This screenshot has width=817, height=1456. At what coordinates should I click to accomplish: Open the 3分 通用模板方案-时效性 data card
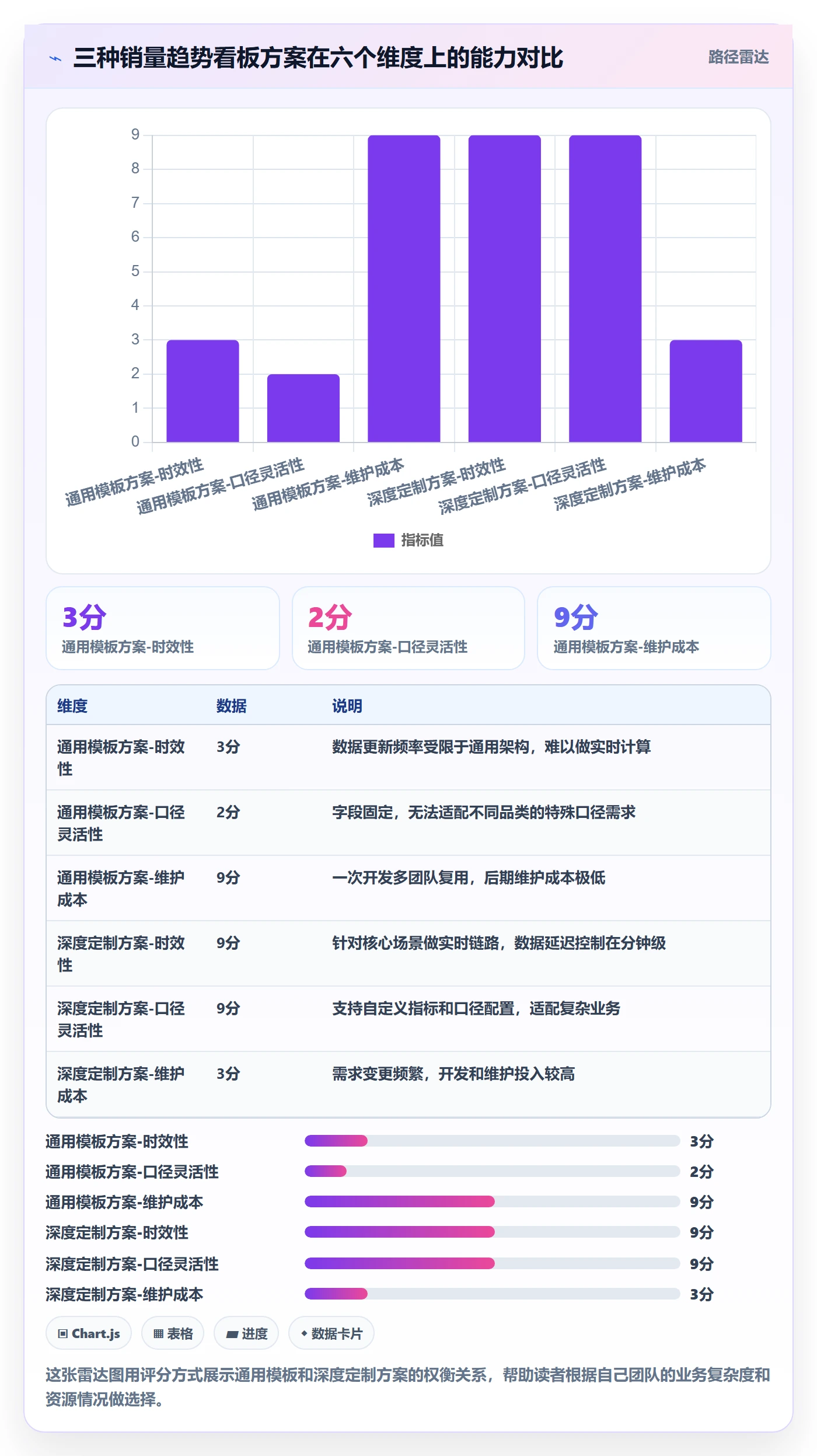pyautogui.click(x=163, y=628)
